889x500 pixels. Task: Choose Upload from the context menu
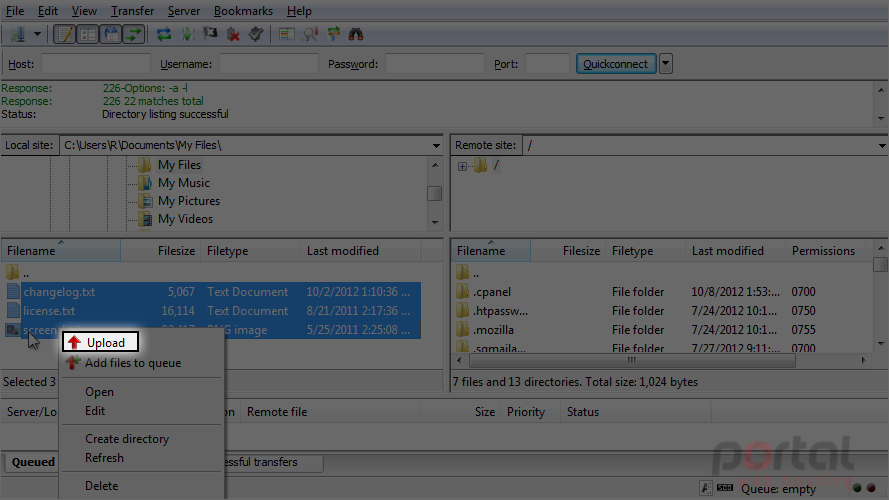[x=100, y=342]
